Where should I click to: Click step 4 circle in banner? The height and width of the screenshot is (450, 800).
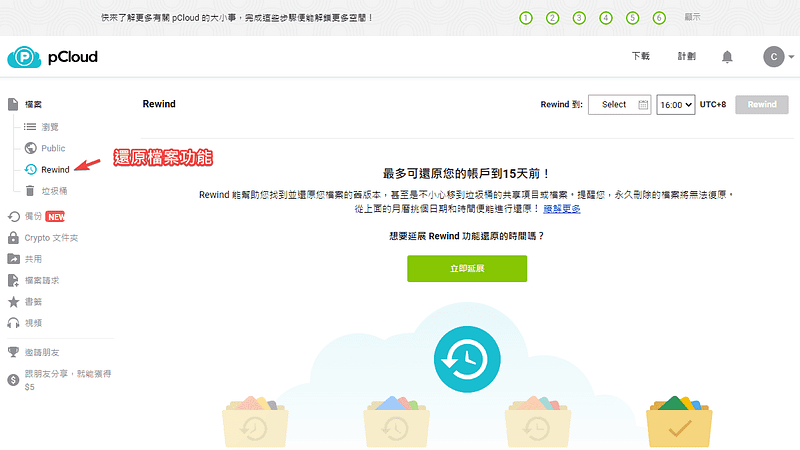[606, 18]
